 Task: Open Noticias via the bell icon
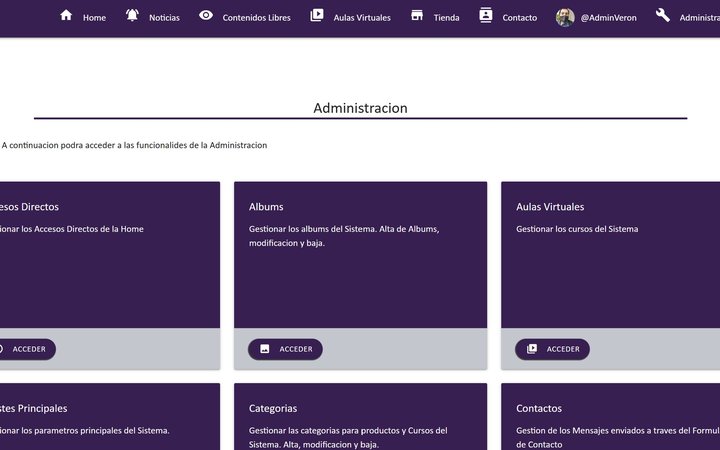tap(132, 15)
